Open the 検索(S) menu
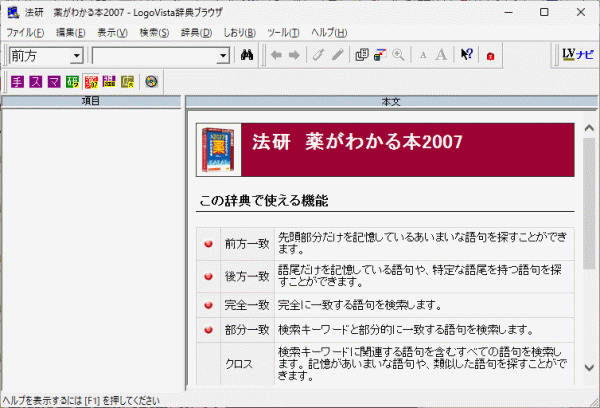This screenshot has width=600, height=408. click(x=154, y=33)
